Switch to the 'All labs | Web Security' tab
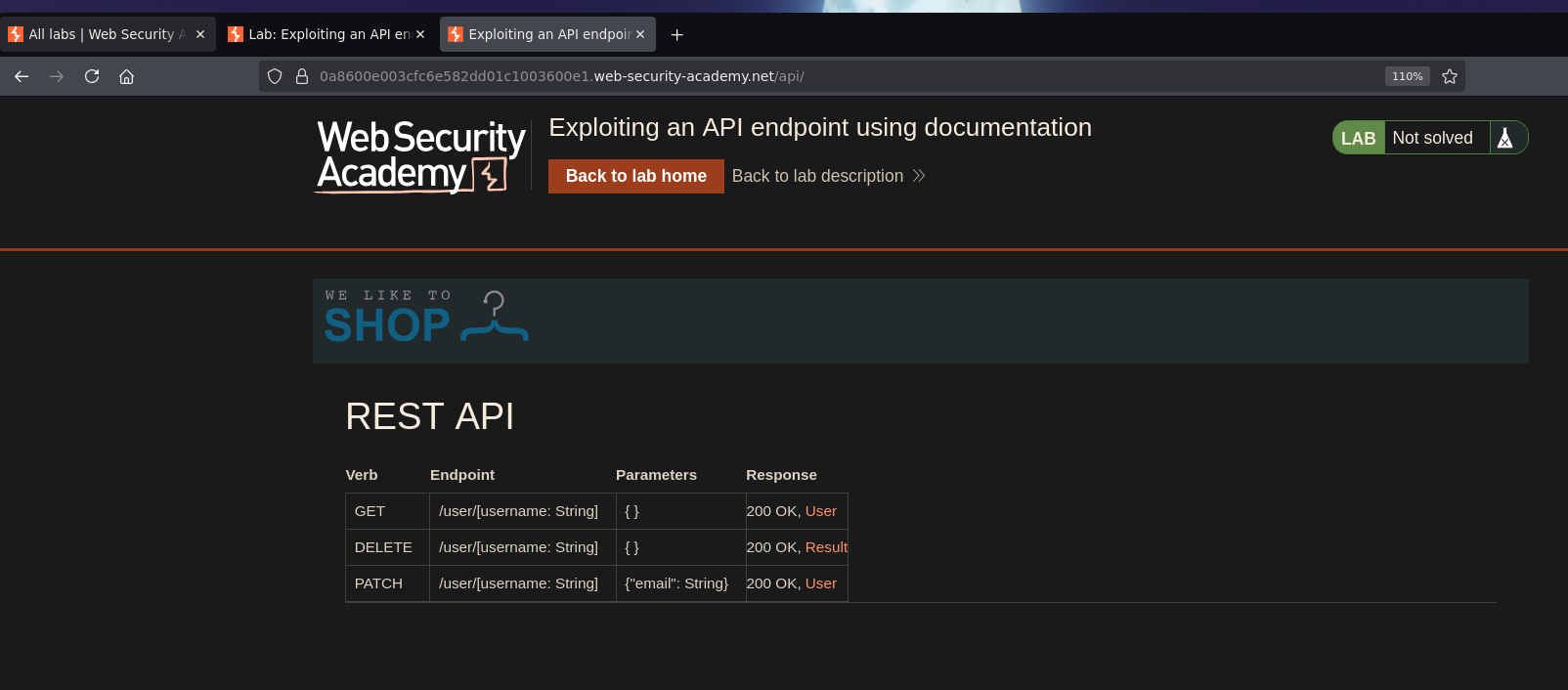1568x690 pixels. (x=108, y=34)
